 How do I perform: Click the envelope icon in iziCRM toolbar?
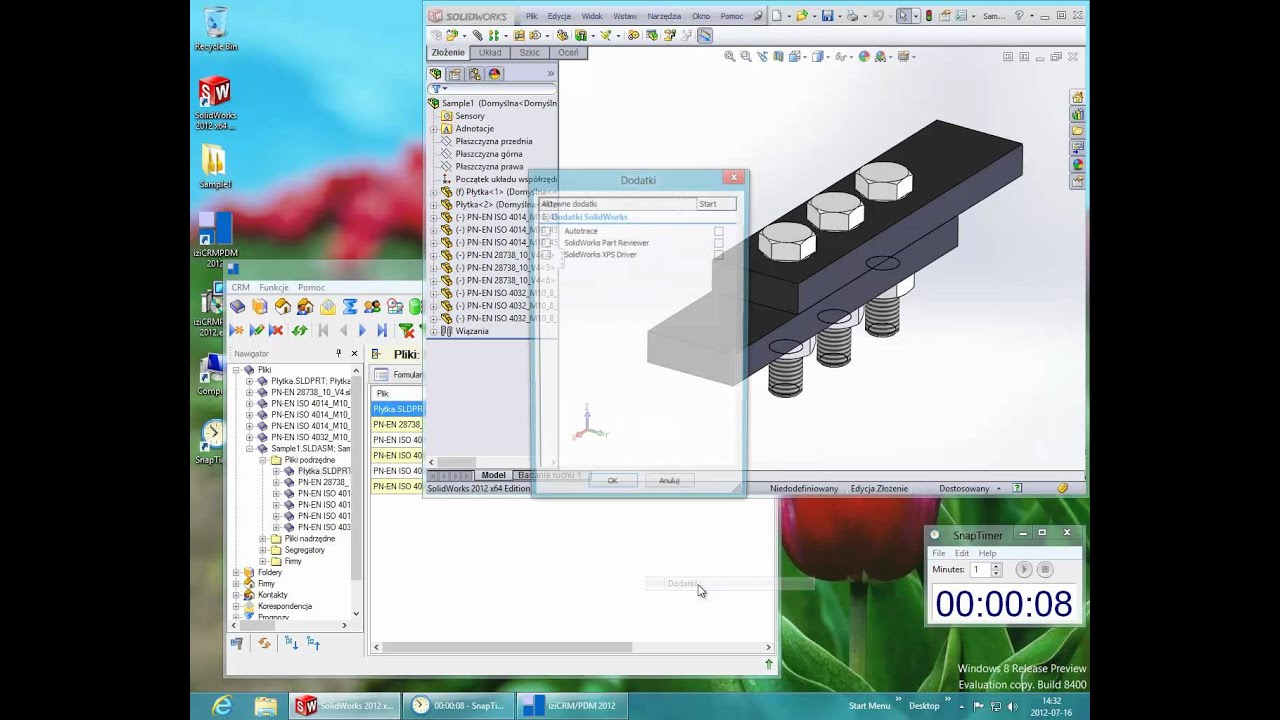click(327, 307)
